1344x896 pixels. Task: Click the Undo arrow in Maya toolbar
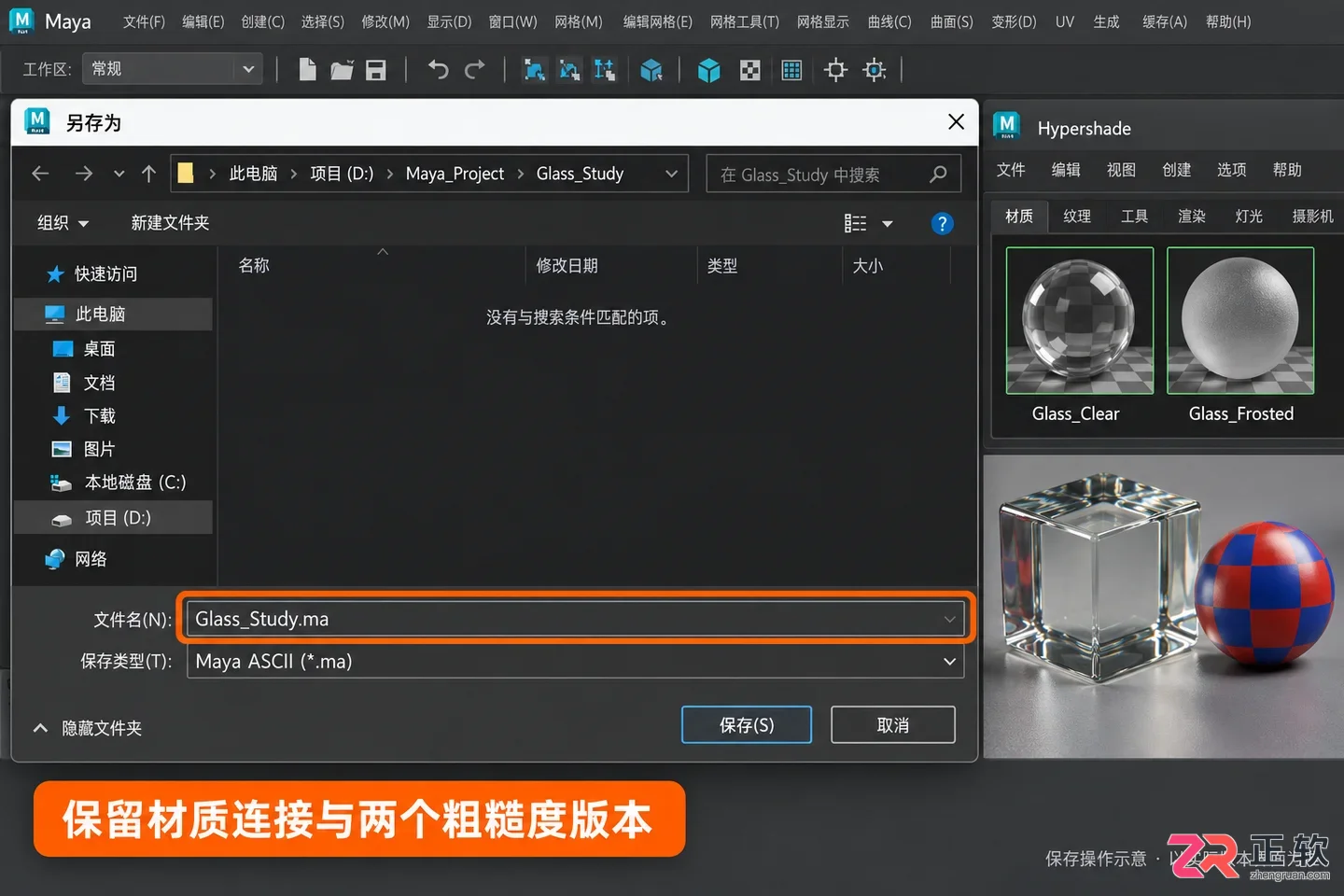438,69
